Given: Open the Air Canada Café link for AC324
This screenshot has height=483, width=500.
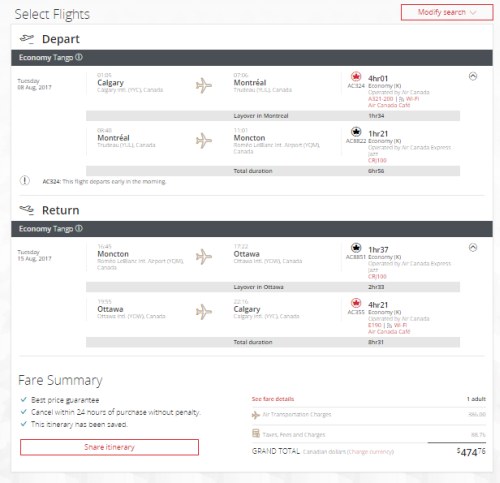Looking at the screenshot, I should pyautogui.click(x=389, y=105).
